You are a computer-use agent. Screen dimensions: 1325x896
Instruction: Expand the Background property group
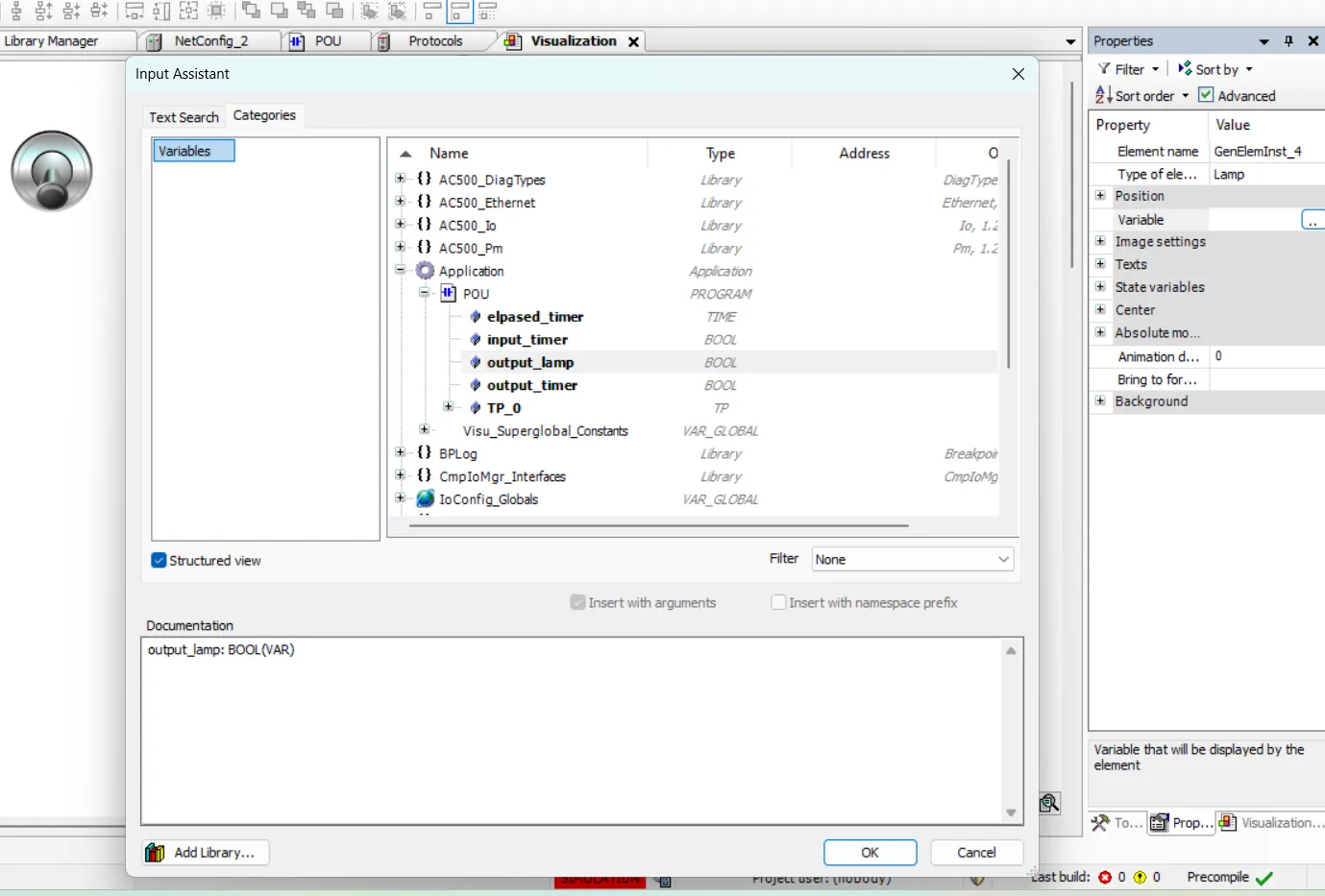point(1100,400)
